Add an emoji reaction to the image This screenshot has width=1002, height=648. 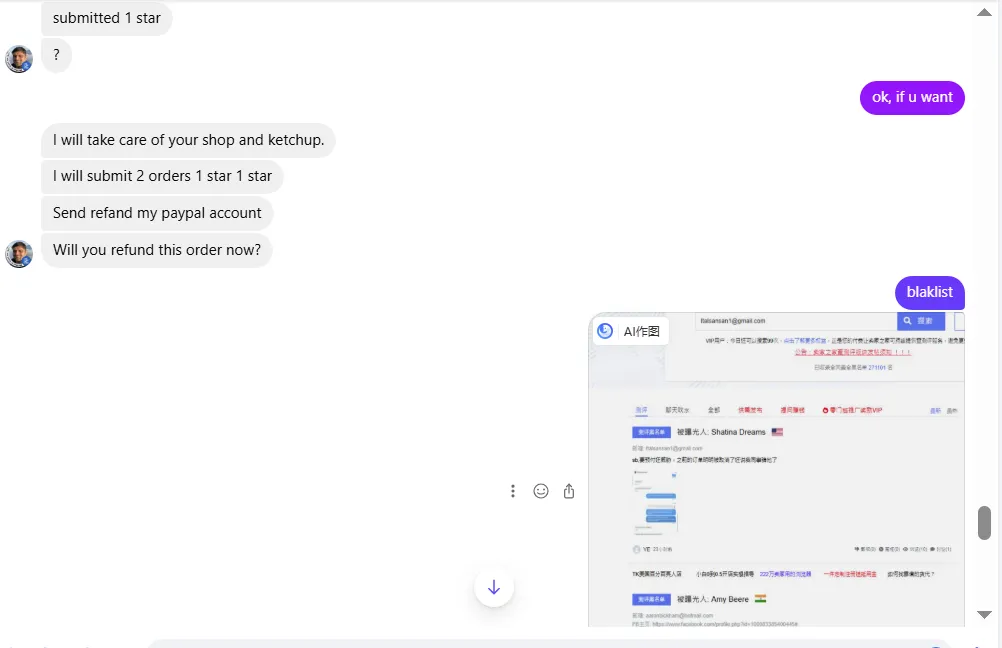[541, 491]
